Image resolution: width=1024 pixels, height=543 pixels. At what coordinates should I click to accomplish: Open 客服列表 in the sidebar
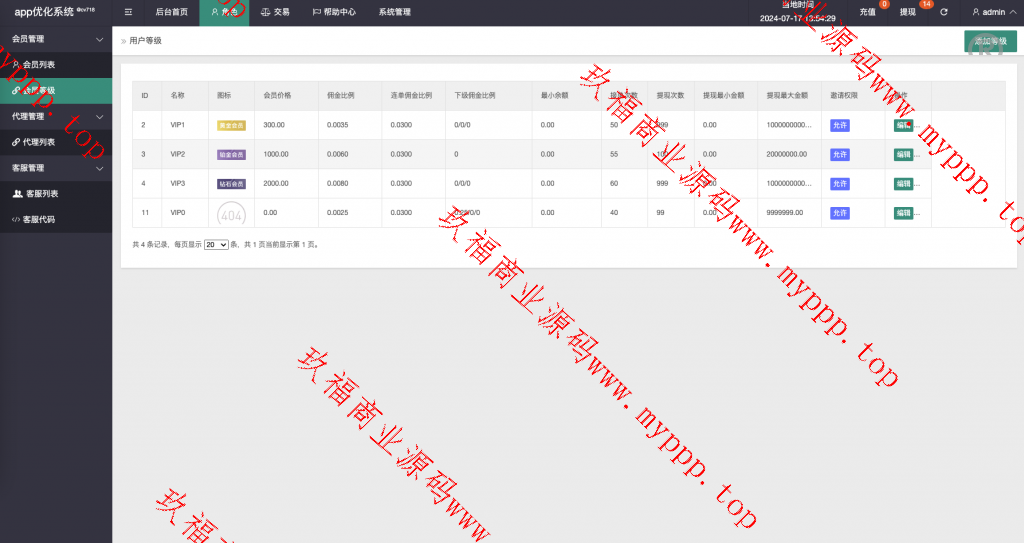coord(40,193)
